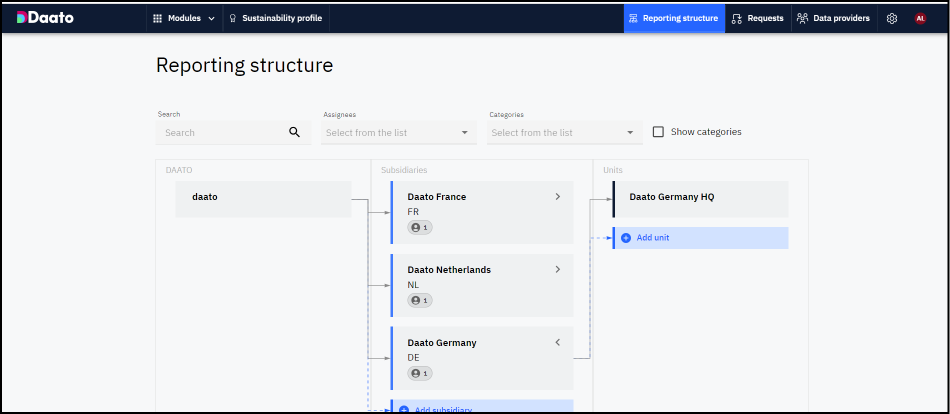The height and width of the screenshot is (414, 950).
Task: Click the Daato logo
Action: (x=45, y=18)
